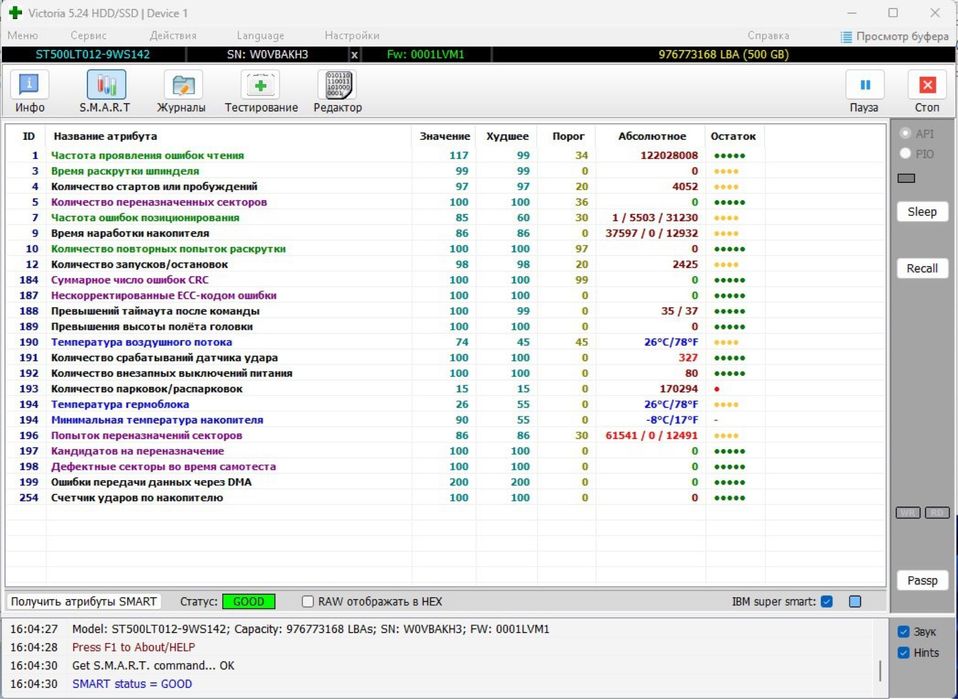
Task: Open the Справка help menu
Action: pyautogui.click(x=768, y=35)
